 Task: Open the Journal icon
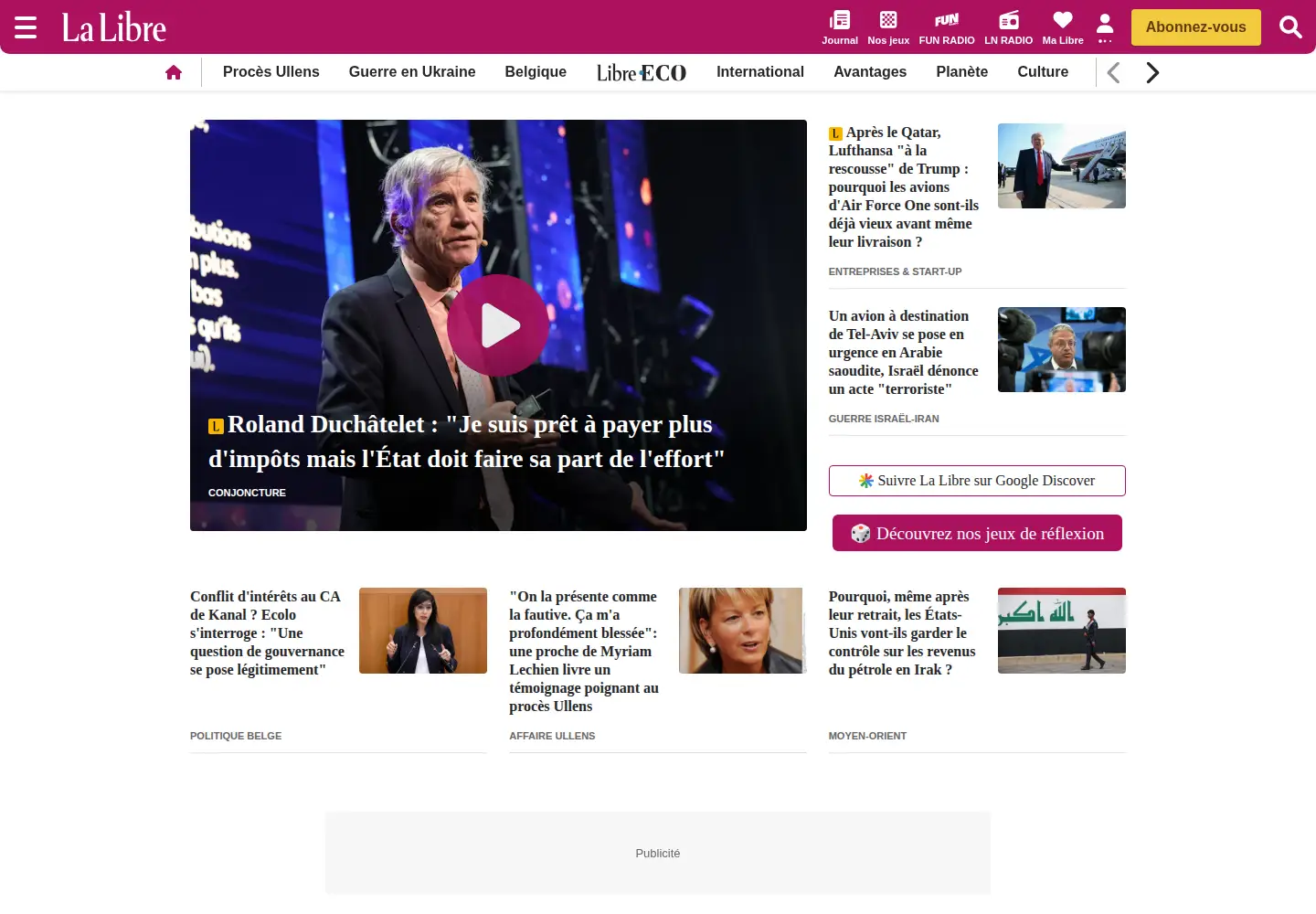(x=839, y=27)
